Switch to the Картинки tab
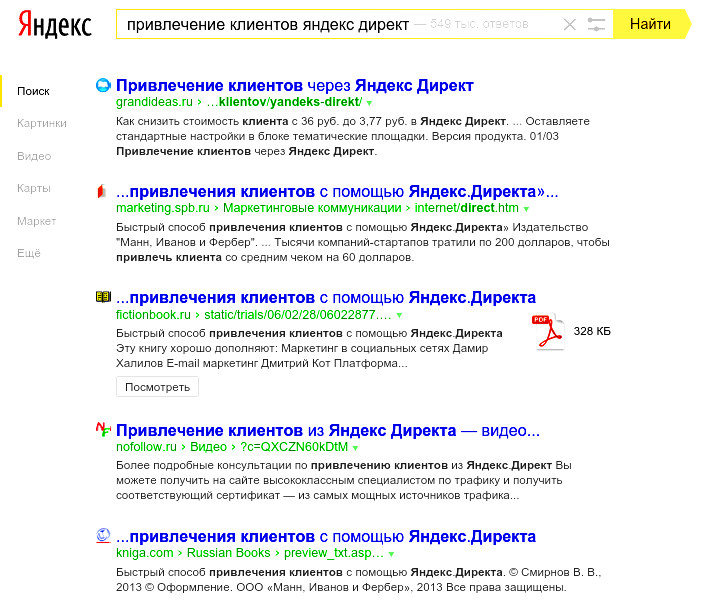 [42, 123]
